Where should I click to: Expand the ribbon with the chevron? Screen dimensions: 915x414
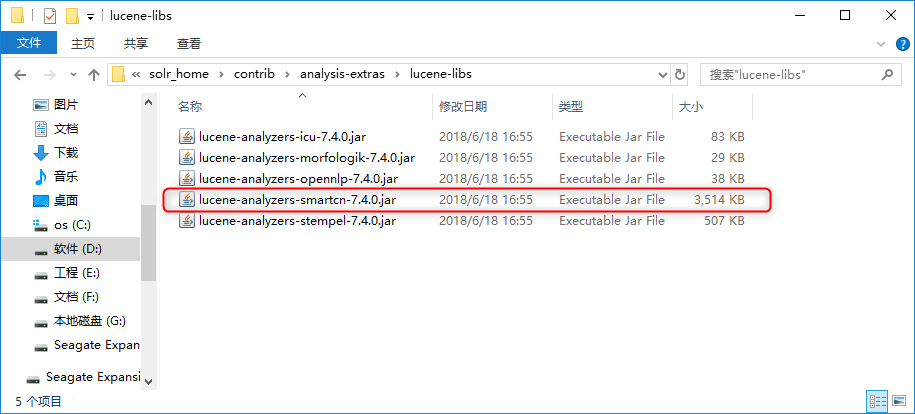(x=881, y=44)
